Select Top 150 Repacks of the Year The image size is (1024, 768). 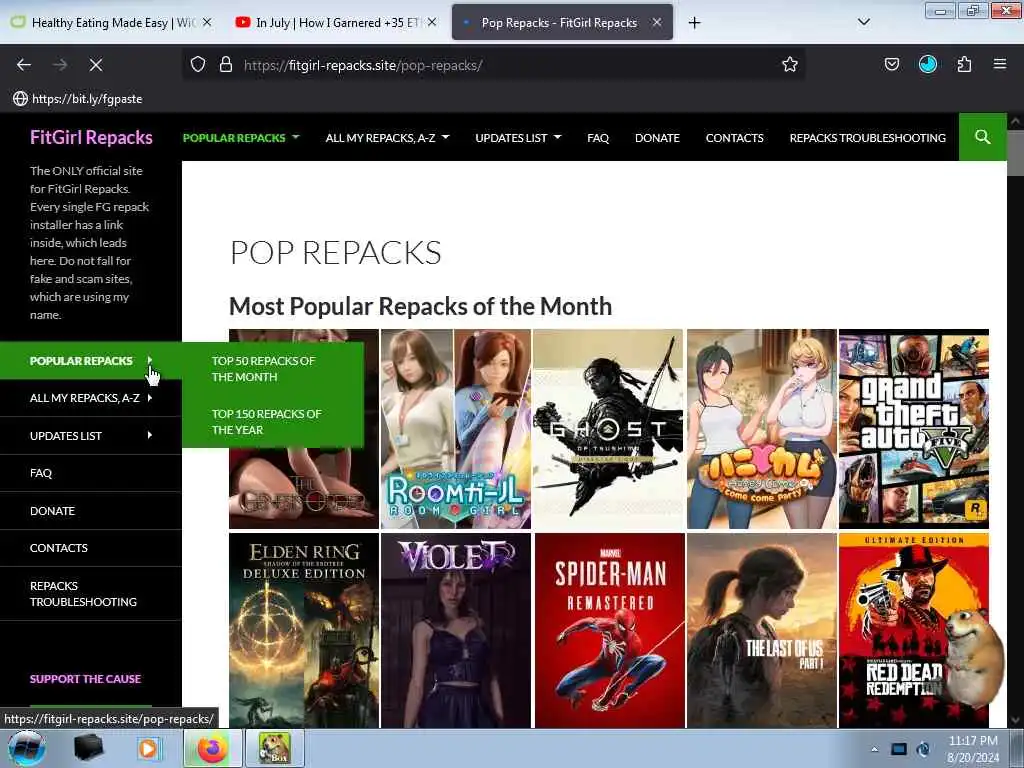(x=266, y=422)
